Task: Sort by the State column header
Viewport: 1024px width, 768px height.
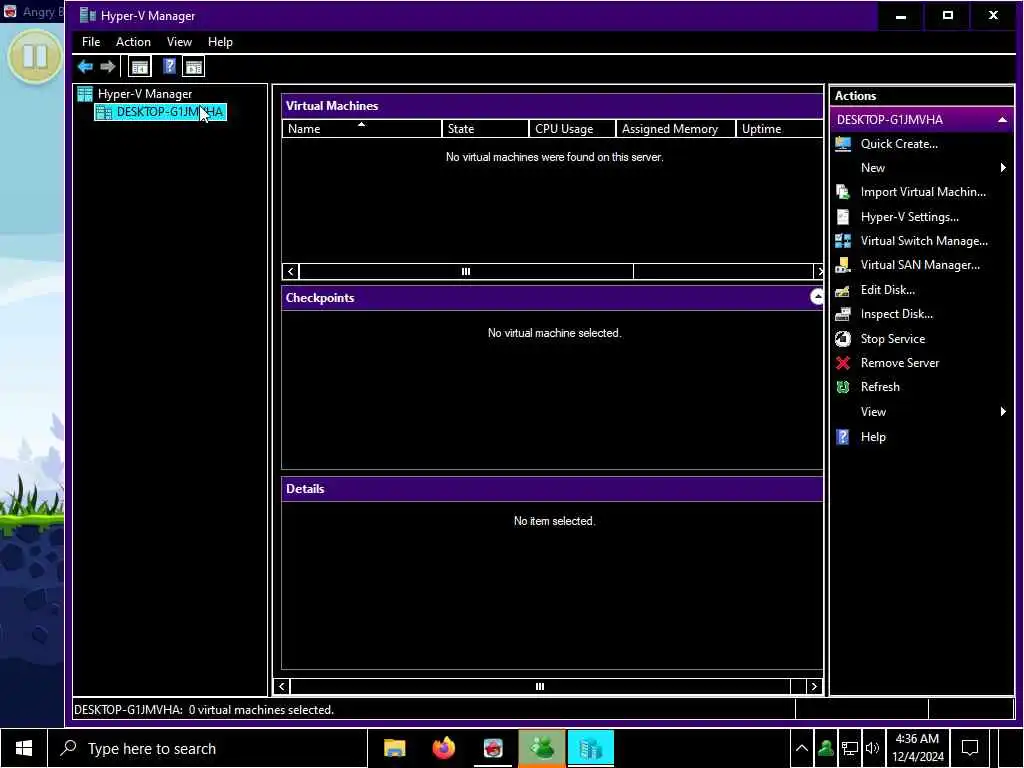Action: tap(485, 129)
